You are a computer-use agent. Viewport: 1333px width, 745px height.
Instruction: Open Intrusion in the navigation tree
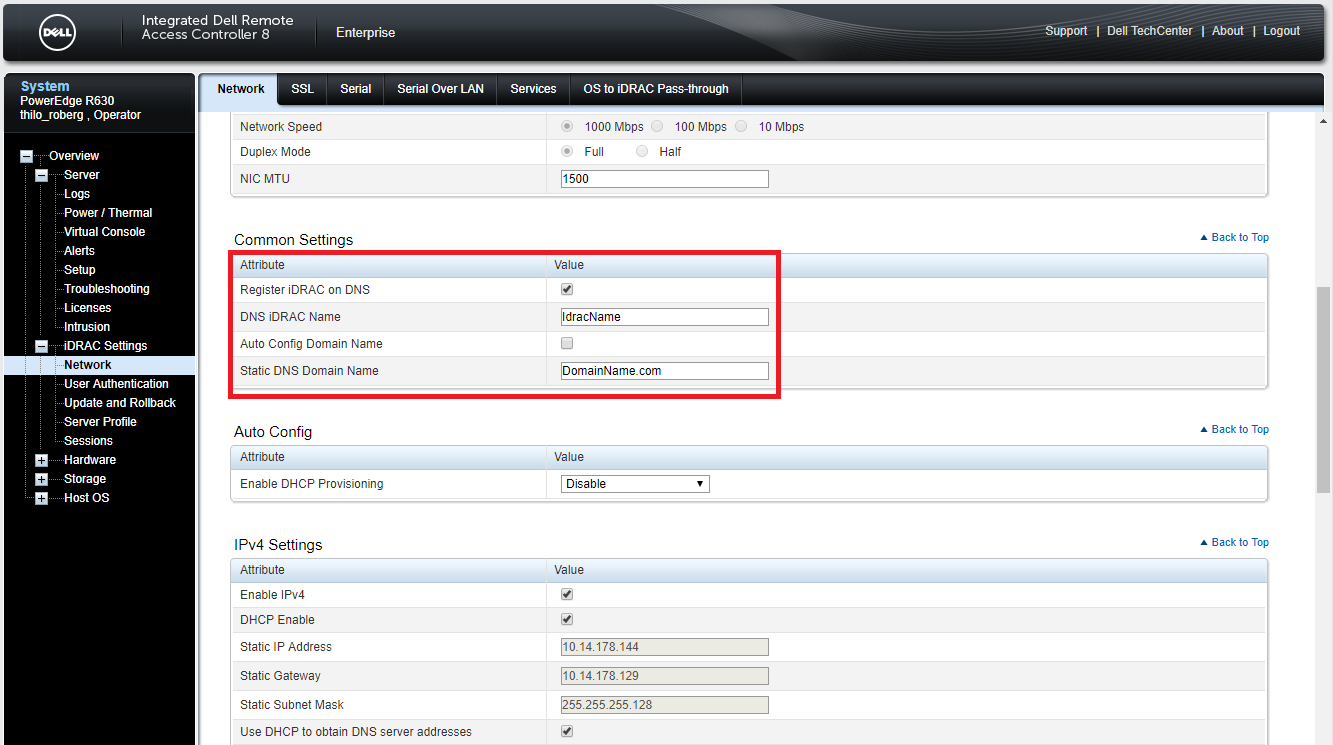click(87, 327)
